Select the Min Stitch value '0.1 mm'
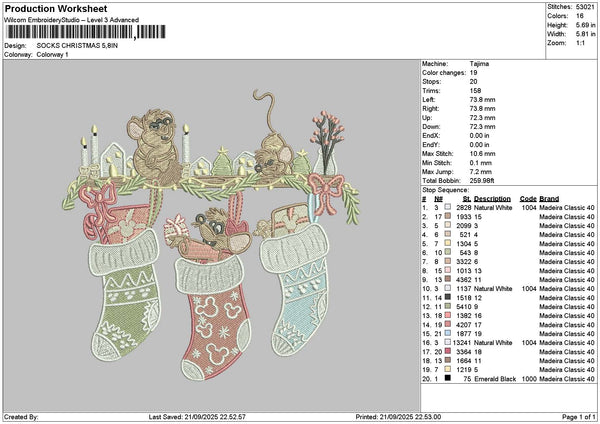 481,163
